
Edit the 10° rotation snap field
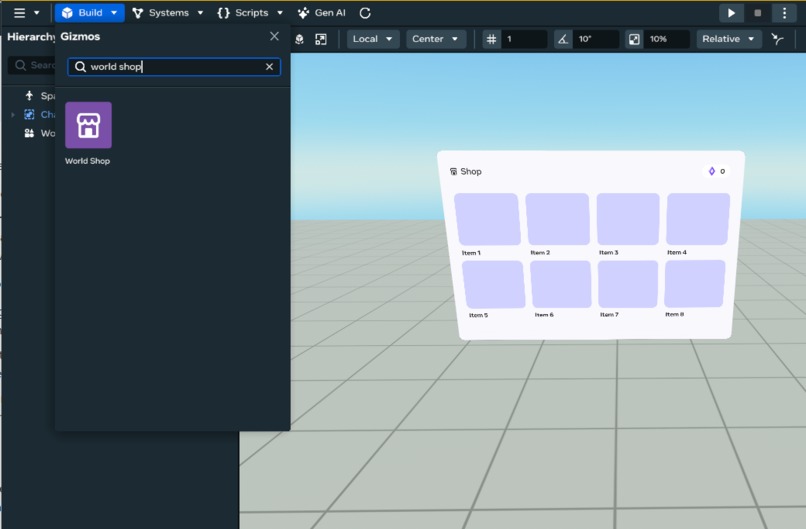pyautogui.click(x=596, y=39)
